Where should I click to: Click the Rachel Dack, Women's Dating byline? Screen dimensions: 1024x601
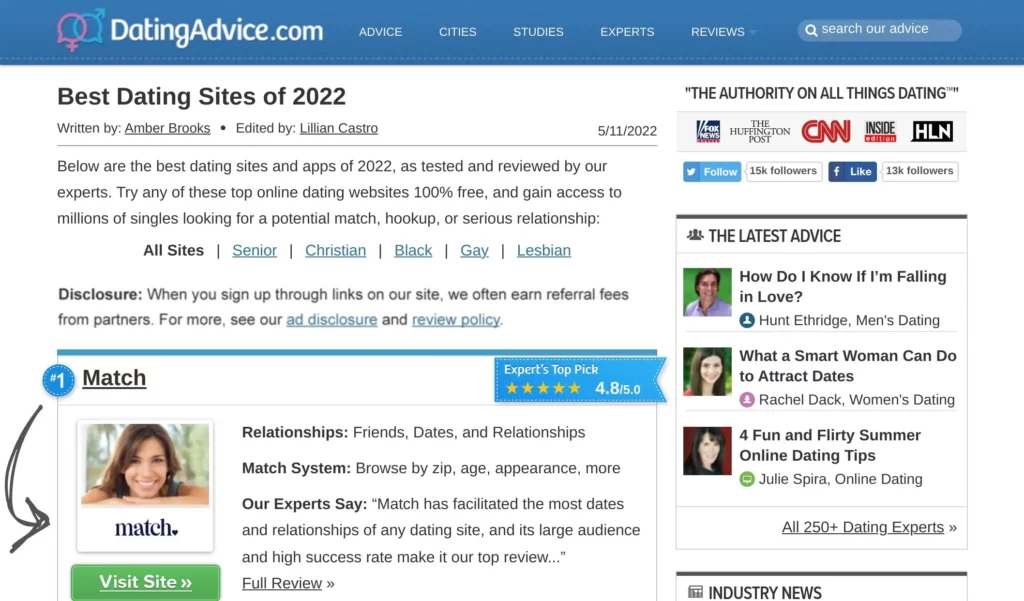[x=857, y=400]
